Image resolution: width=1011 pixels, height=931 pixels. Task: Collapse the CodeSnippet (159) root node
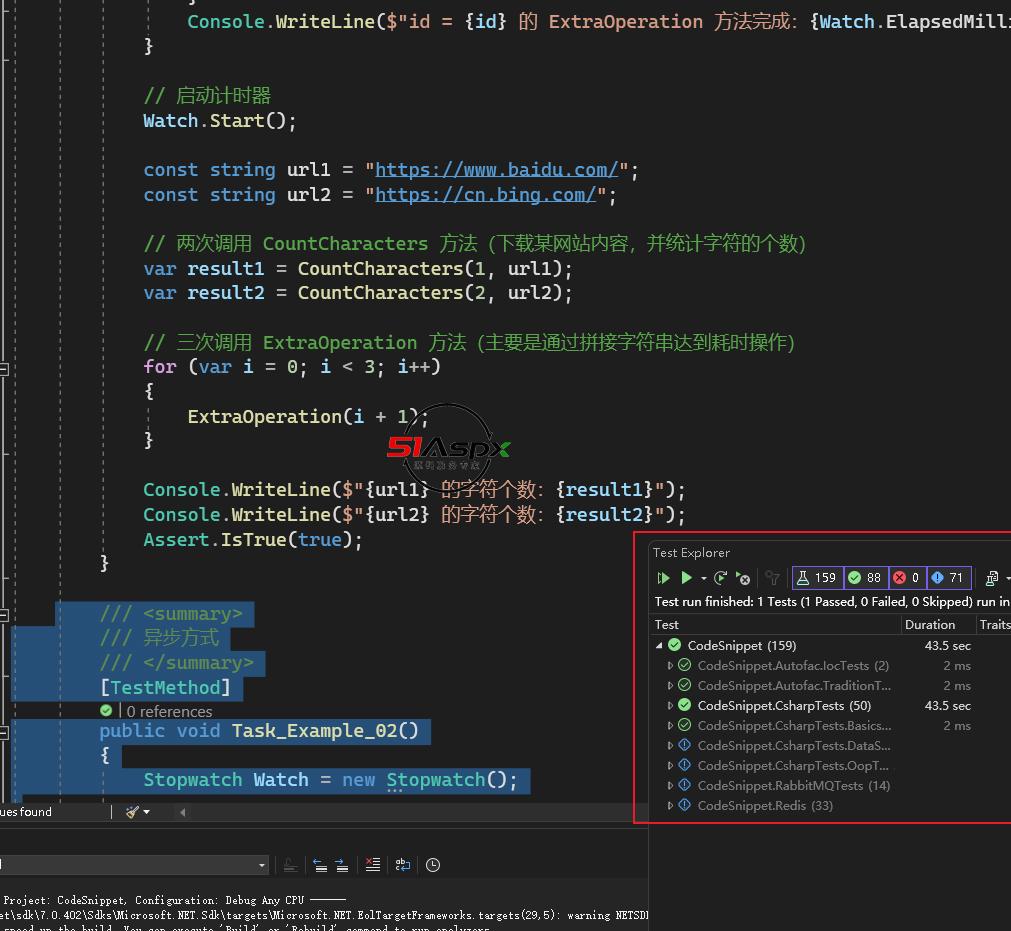tap(659, 645)
